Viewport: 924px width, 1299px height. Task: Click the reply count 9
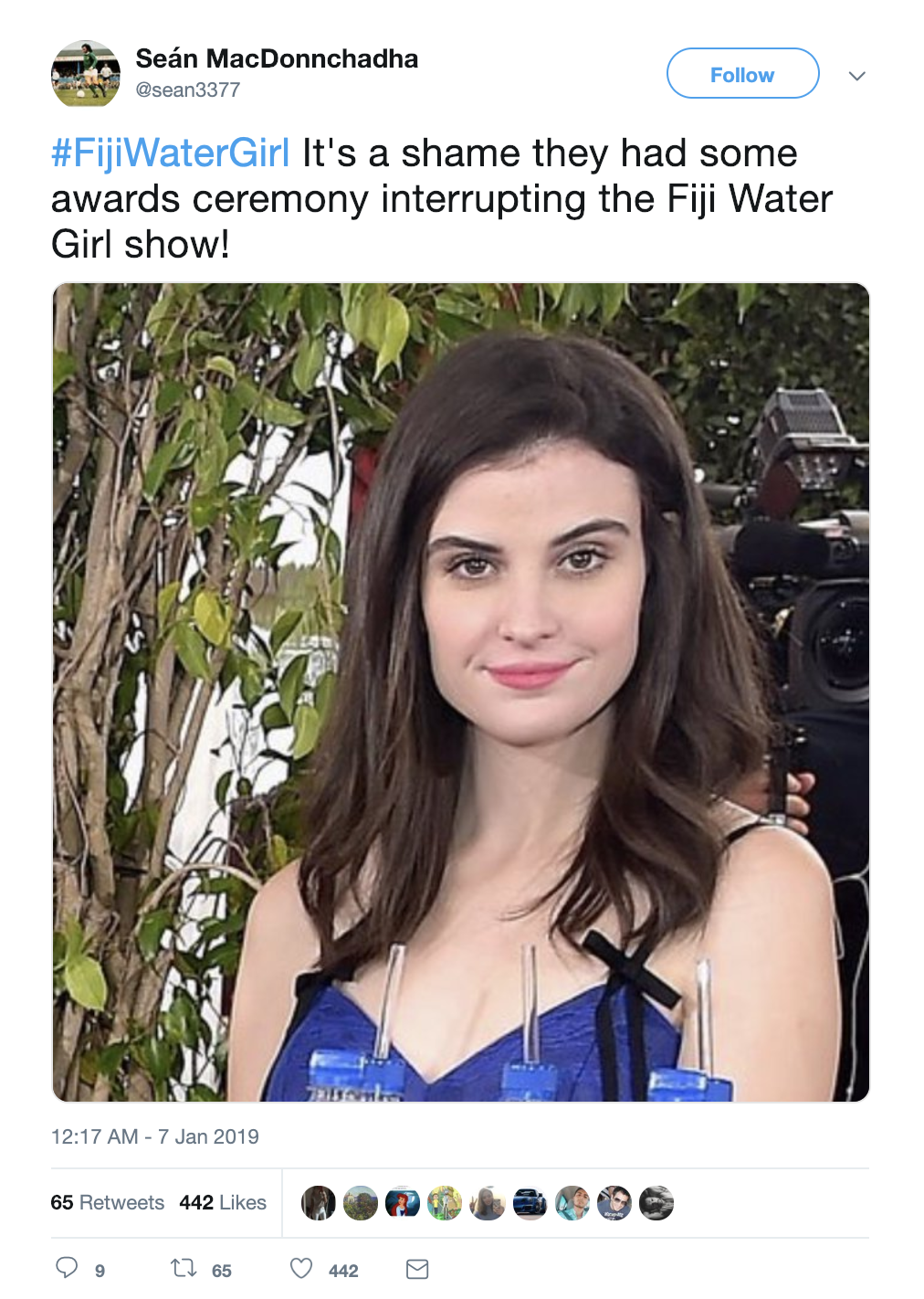tap(100, 1271)
